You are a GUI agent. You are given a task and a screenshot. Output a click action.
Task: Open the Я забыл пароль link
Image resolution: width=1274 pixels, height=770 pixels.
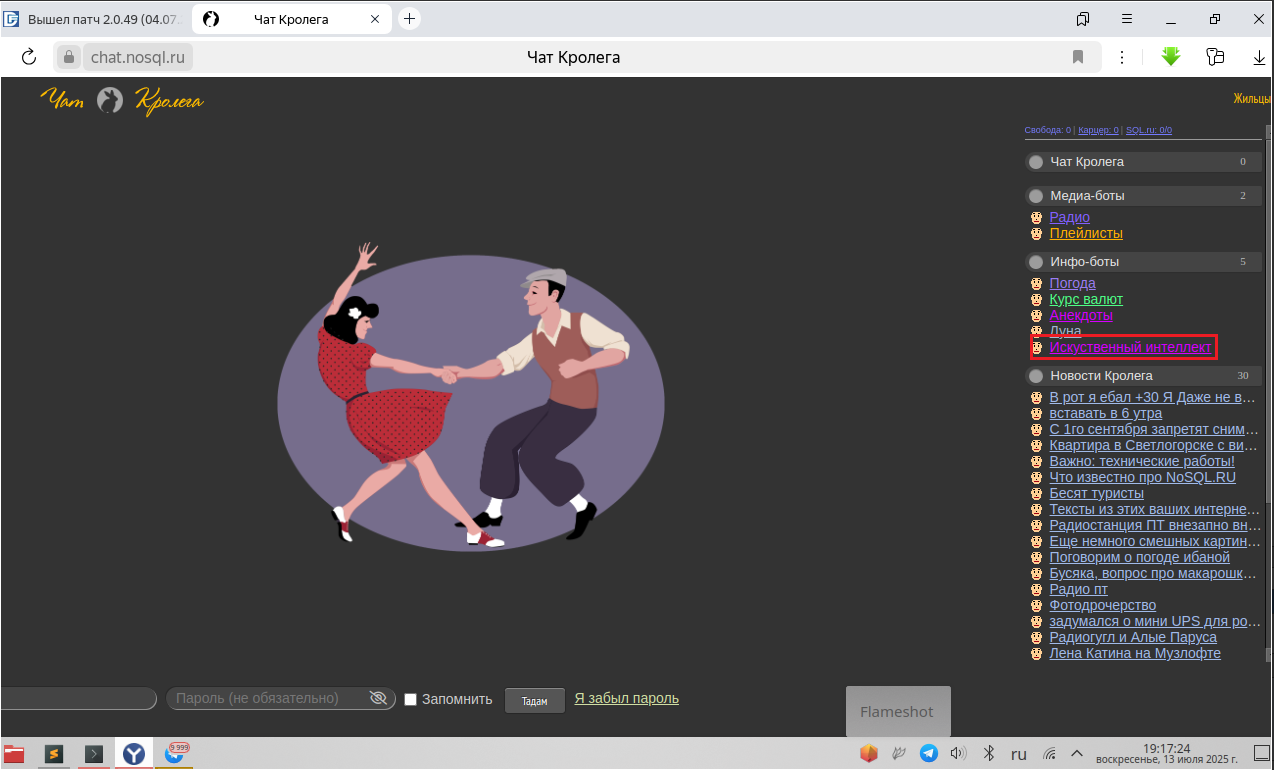point(626,698)
